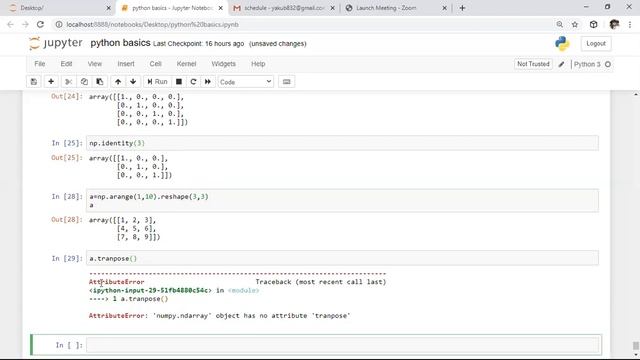This screenshot has width=640, height=360.
Task: Go back in browser history
Action: pos(10,24)
